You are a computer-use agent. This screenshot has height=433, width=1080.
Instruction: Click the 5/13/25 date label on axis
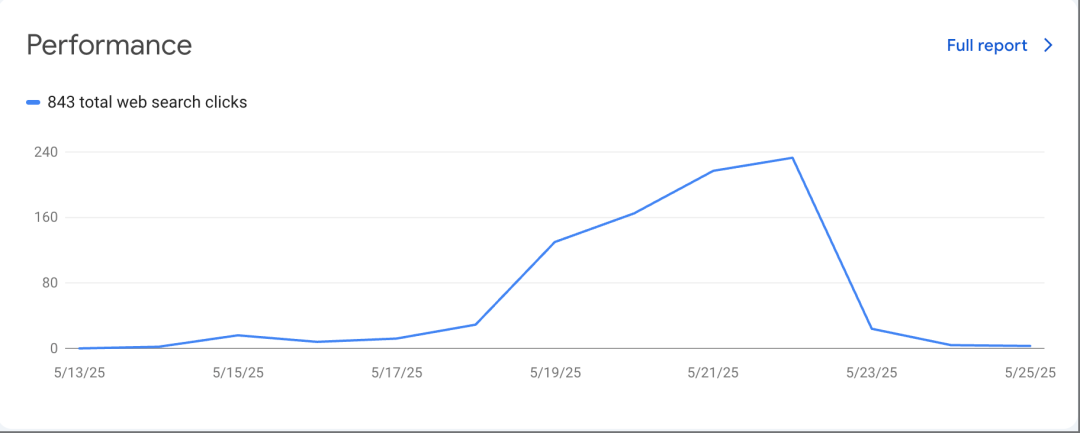pos(80,372)
